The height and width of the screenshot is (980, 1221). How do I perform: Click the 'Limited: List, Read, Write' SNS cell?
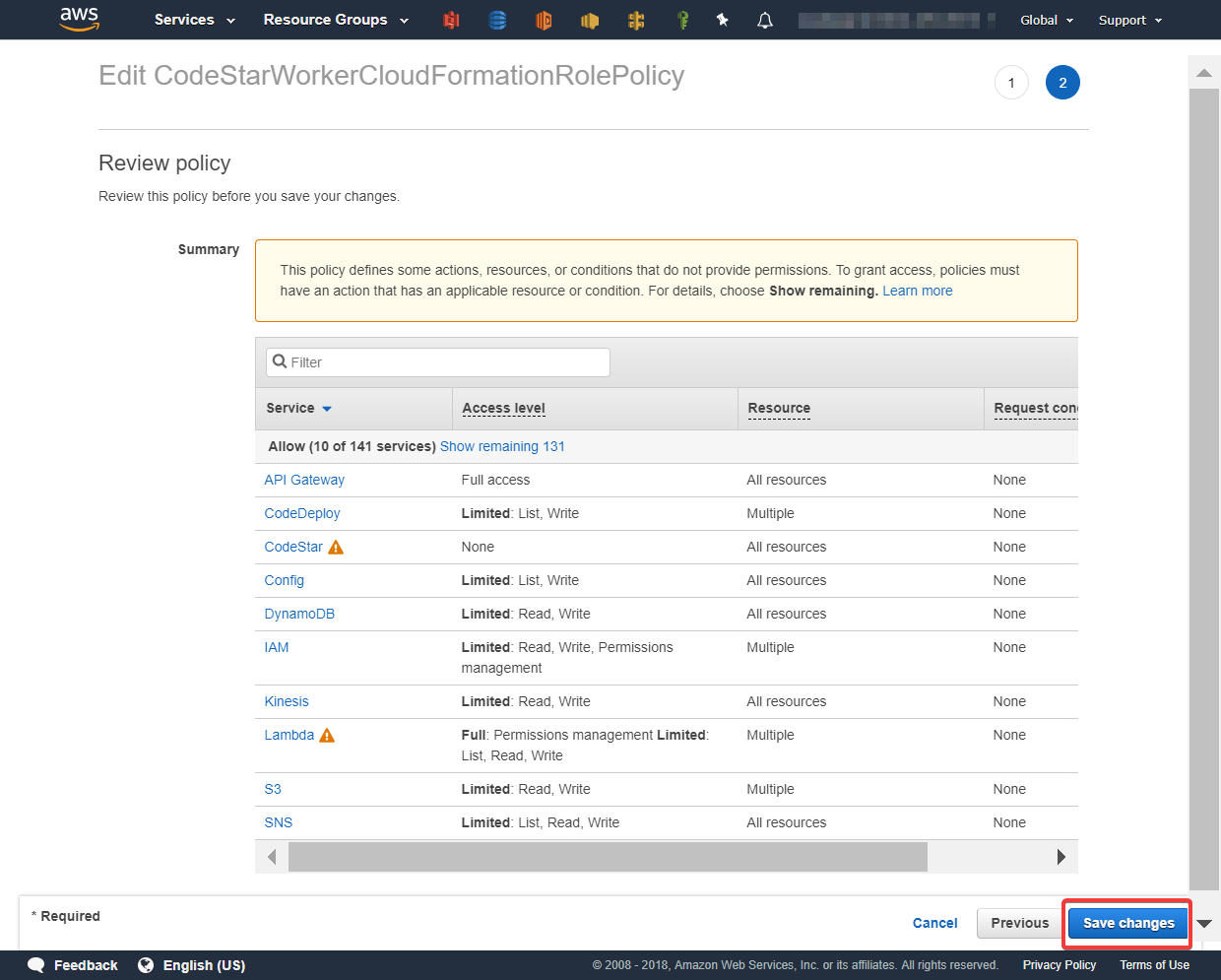click(x=541, y=822)
